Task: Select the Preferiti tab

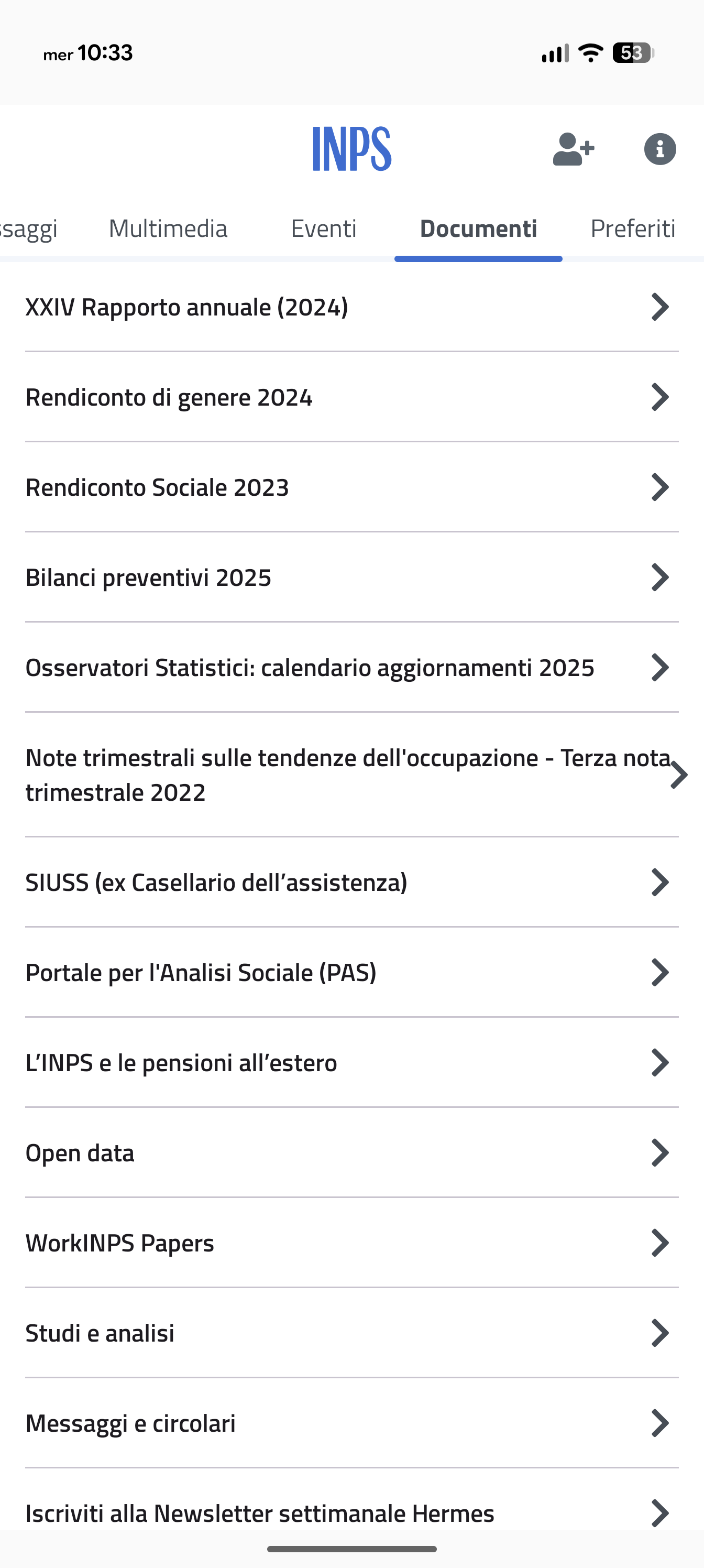Action: [633, 229]
